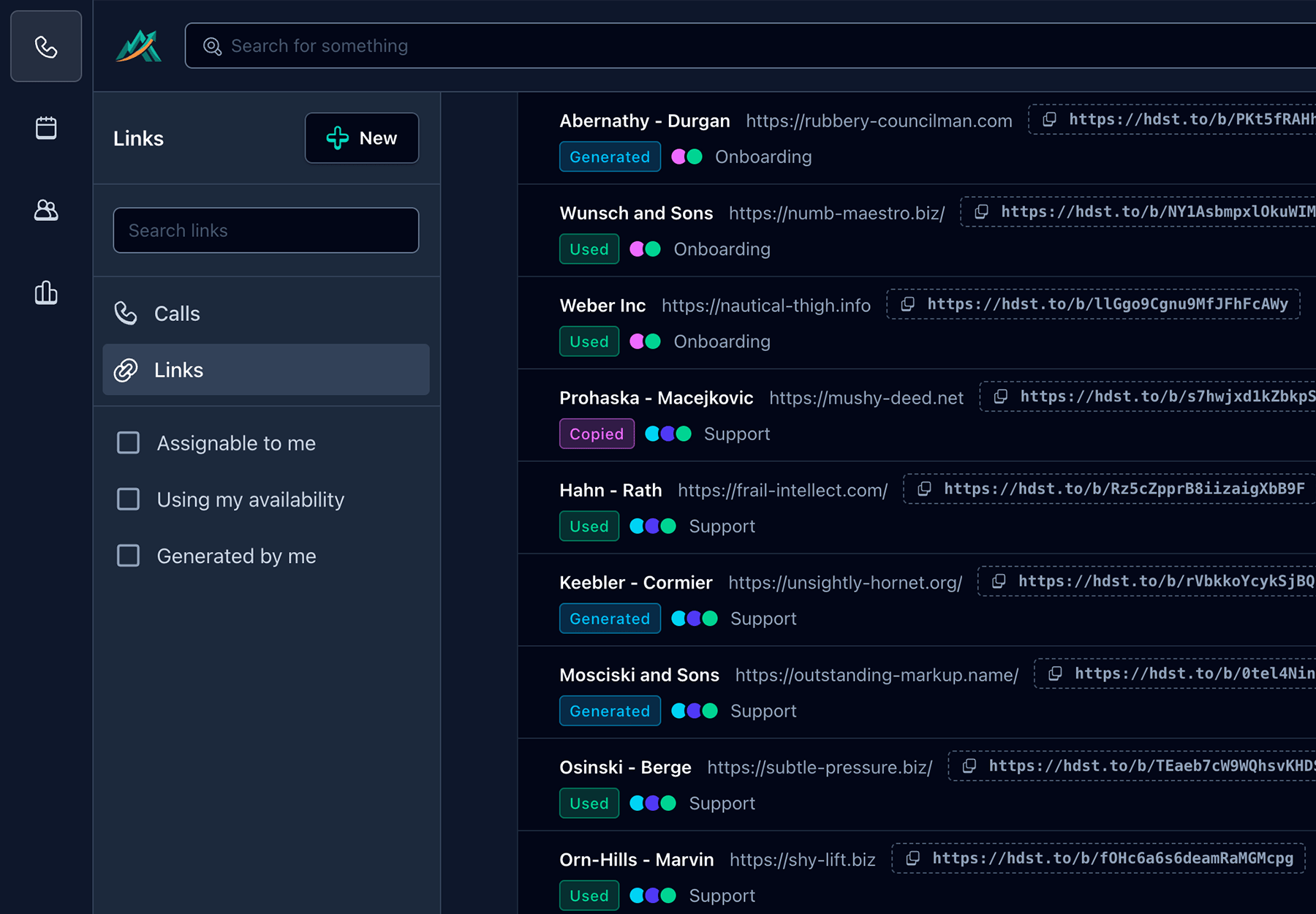Open the people icon in left rail
1316x914 pixels.
click(x=46, y=211)
